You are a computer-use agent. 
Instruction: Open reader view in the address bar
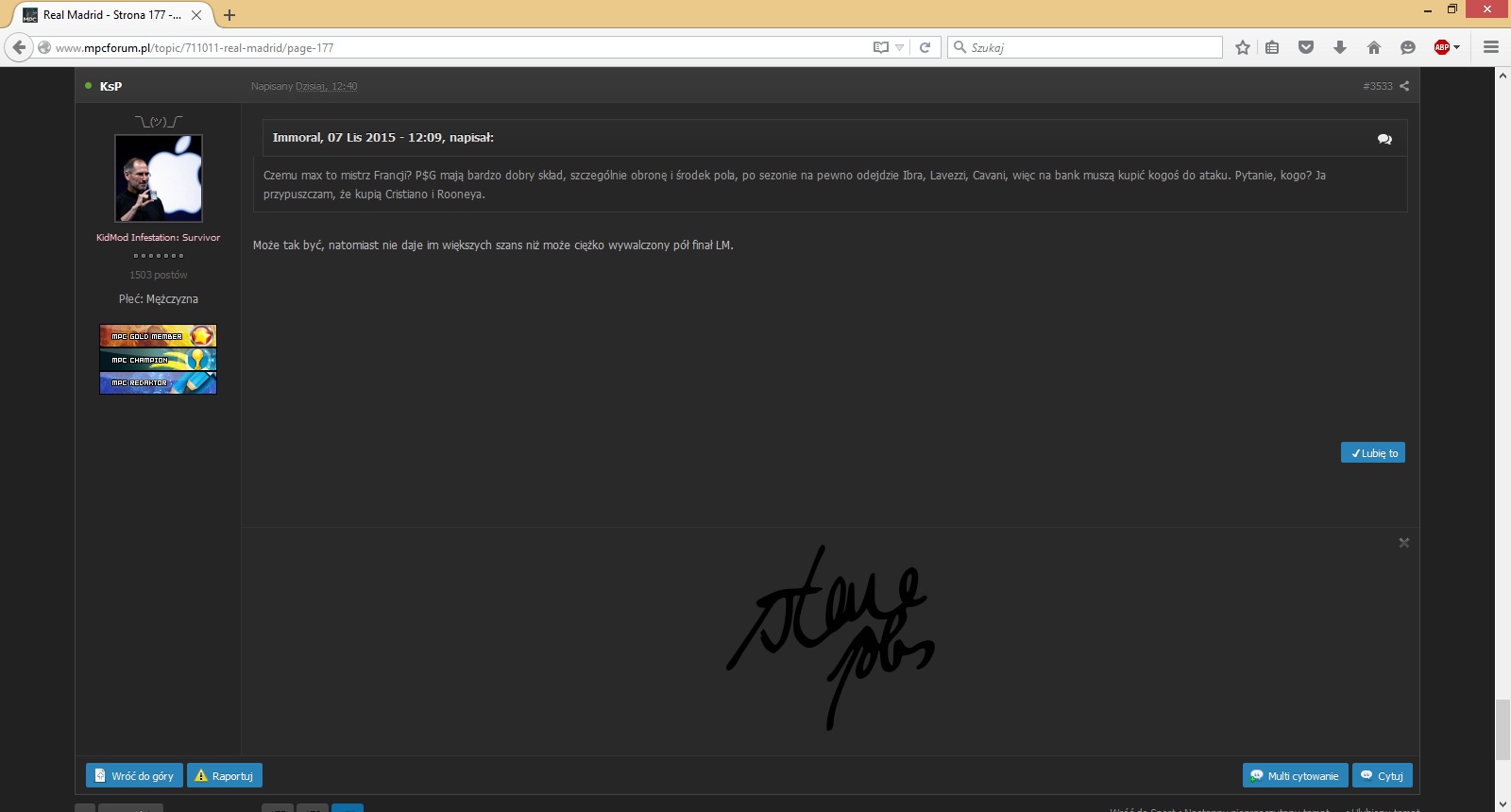click(881, 47)
